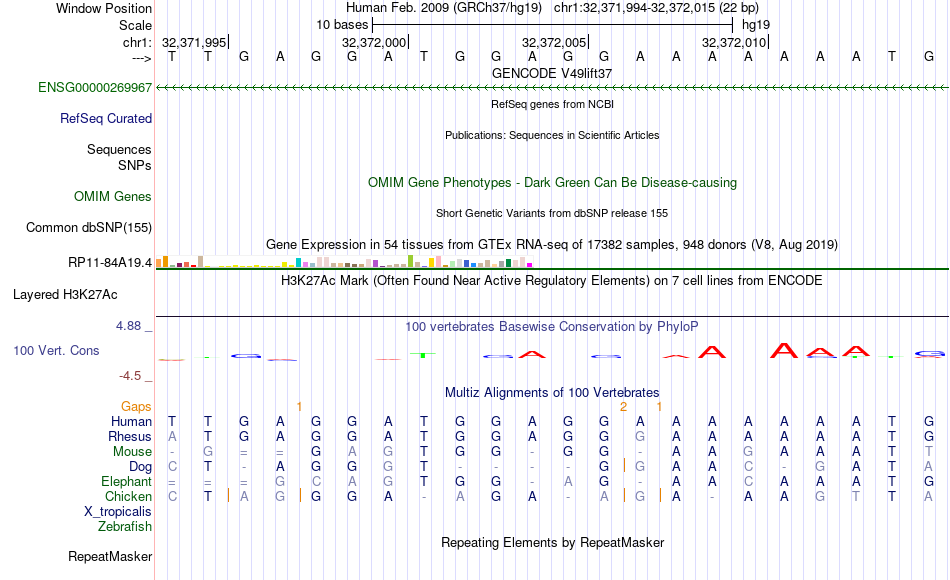Select the X_tropicalis species label
The image size is (950, 580).
(118, 512)
